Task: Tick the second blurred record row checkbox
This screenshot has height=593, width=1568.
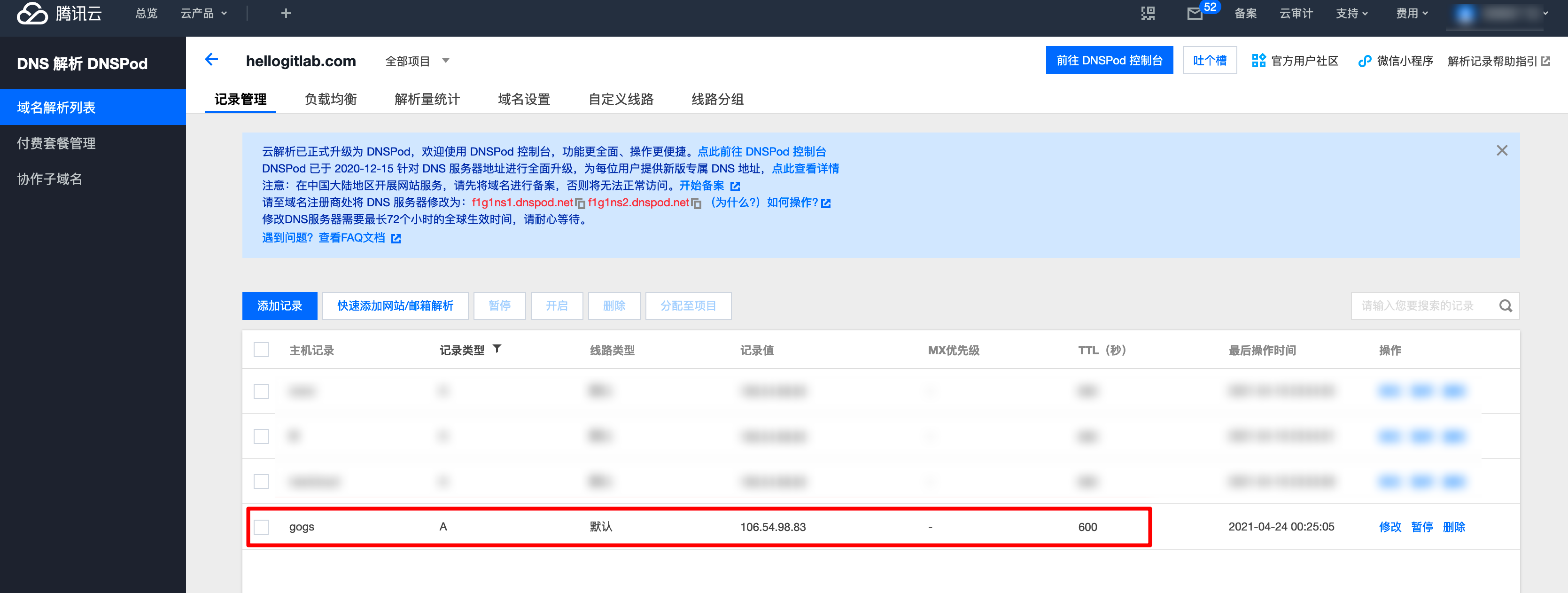Action: tap(261, 436)
